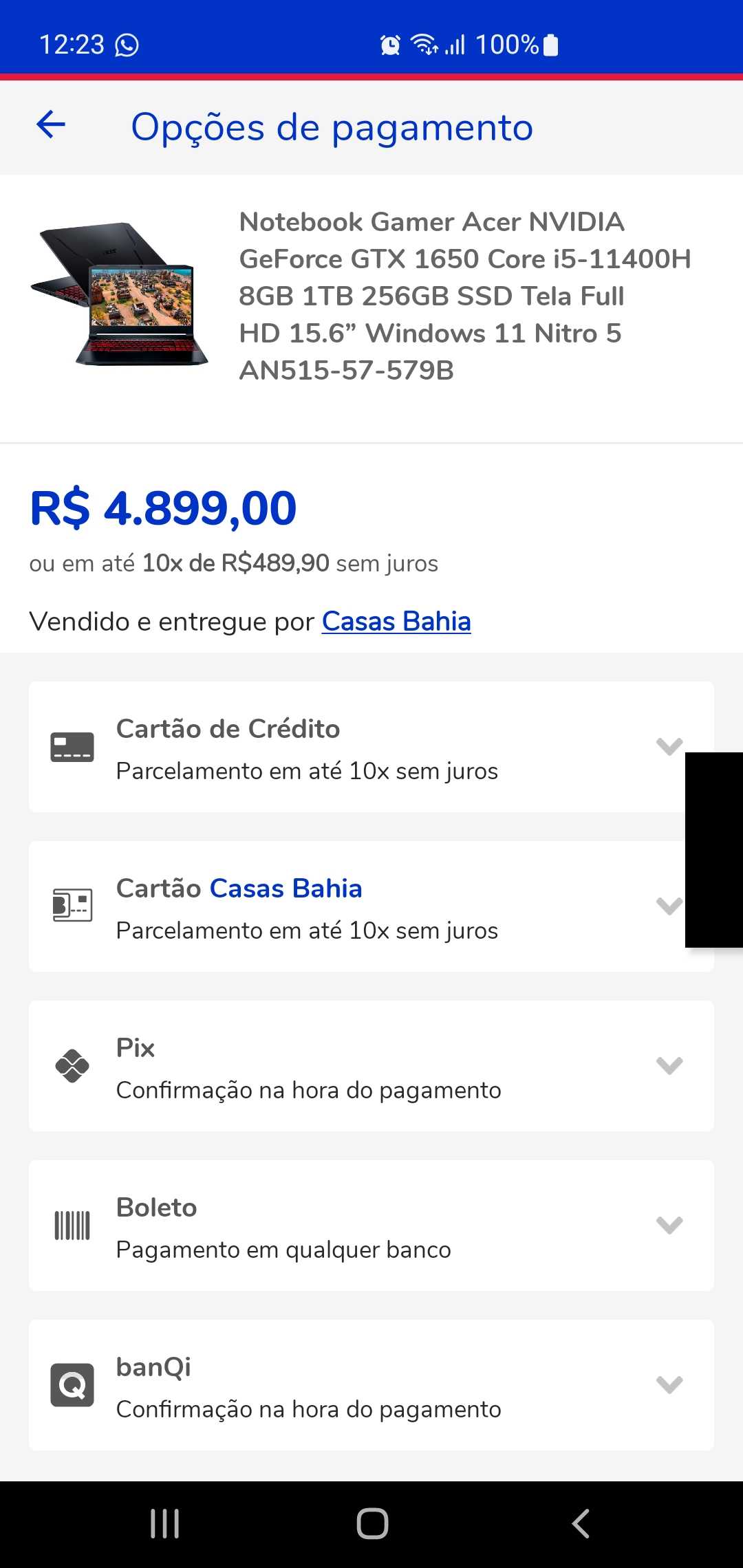Expand the Boleto payment chevron
The height and width of the screenshot is (1568, 743).
point(669,1225)
